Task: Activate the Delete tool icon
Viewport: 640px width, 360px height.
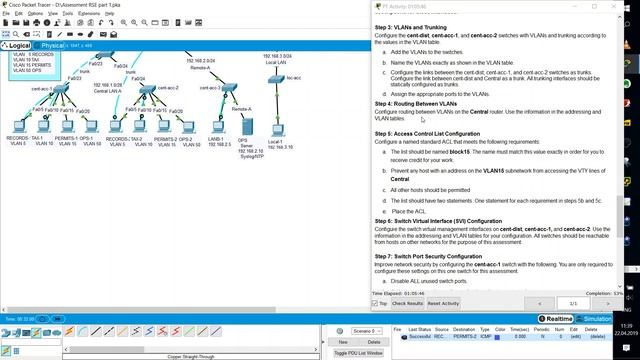Action: pos(27,34)
